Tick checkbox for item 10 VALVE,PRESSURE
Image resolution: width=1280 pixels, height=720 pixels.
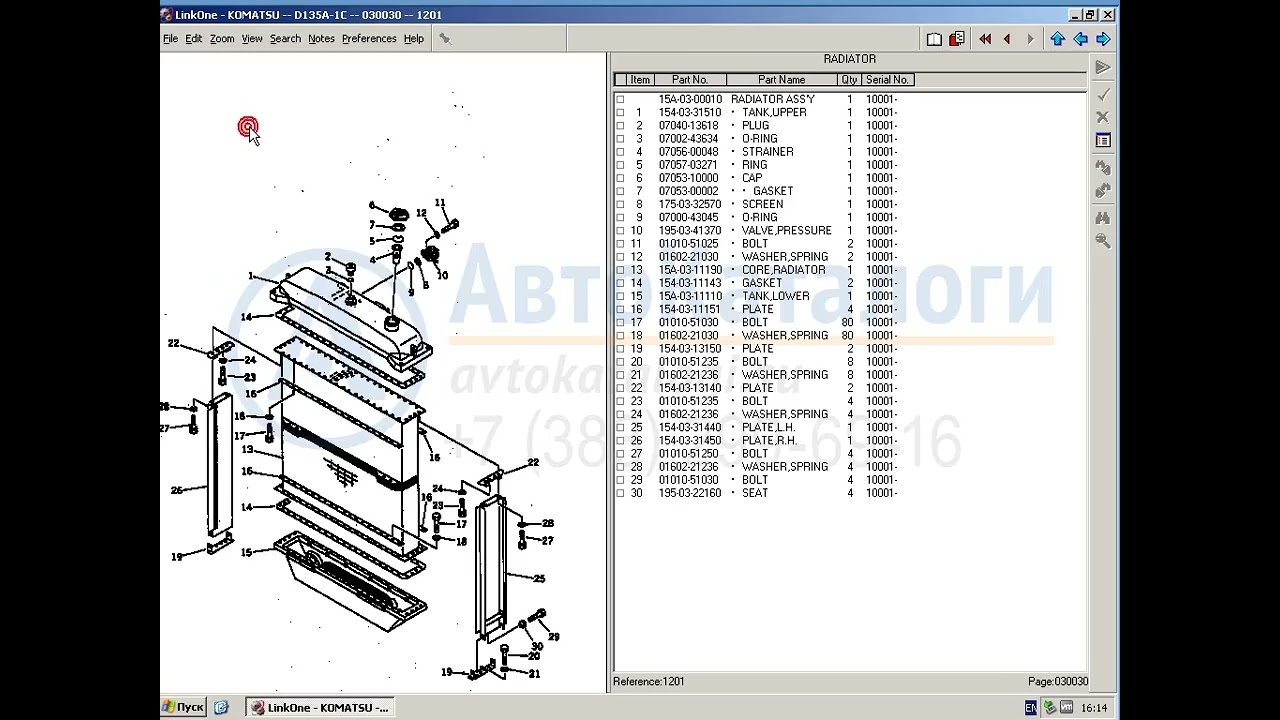[x=620, y=231]
